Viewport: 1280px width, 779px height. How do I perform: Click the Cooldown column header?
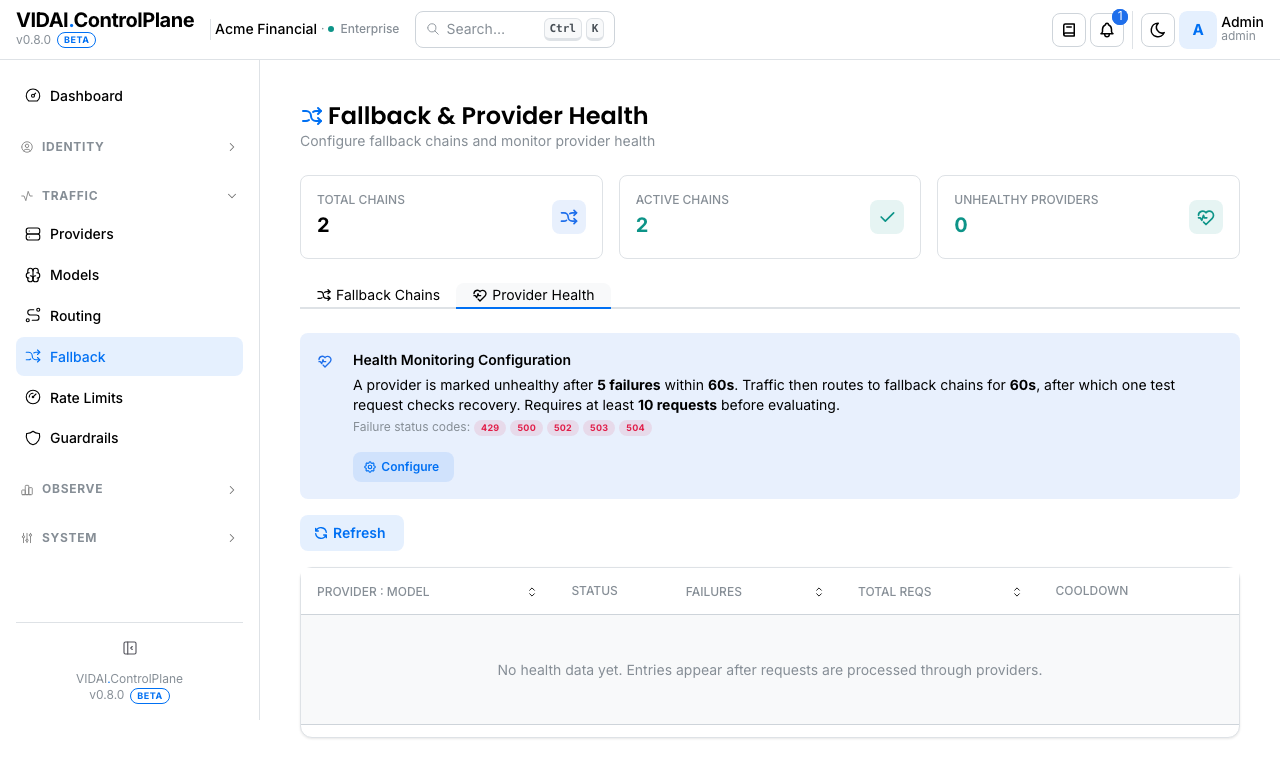tap(1092, 591)
